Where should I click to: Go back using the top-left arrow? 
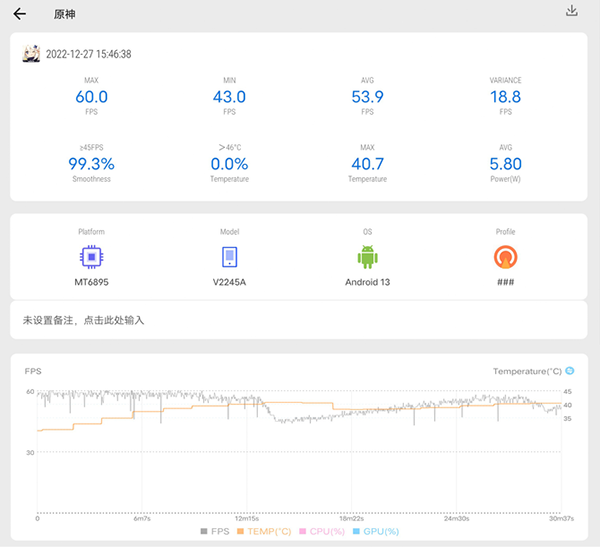19,14
